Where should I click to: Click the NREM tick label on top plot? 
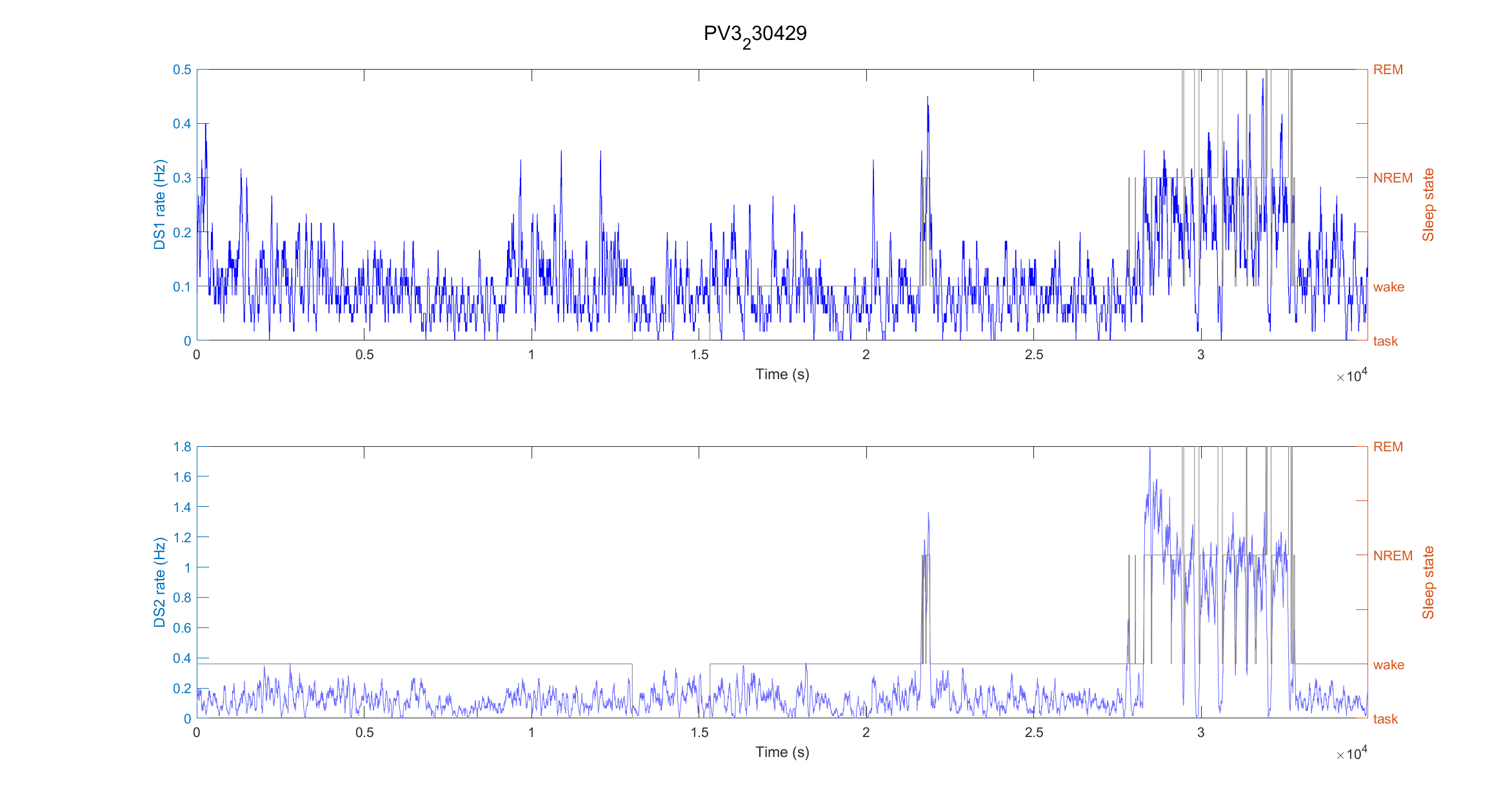[1392, 178]
